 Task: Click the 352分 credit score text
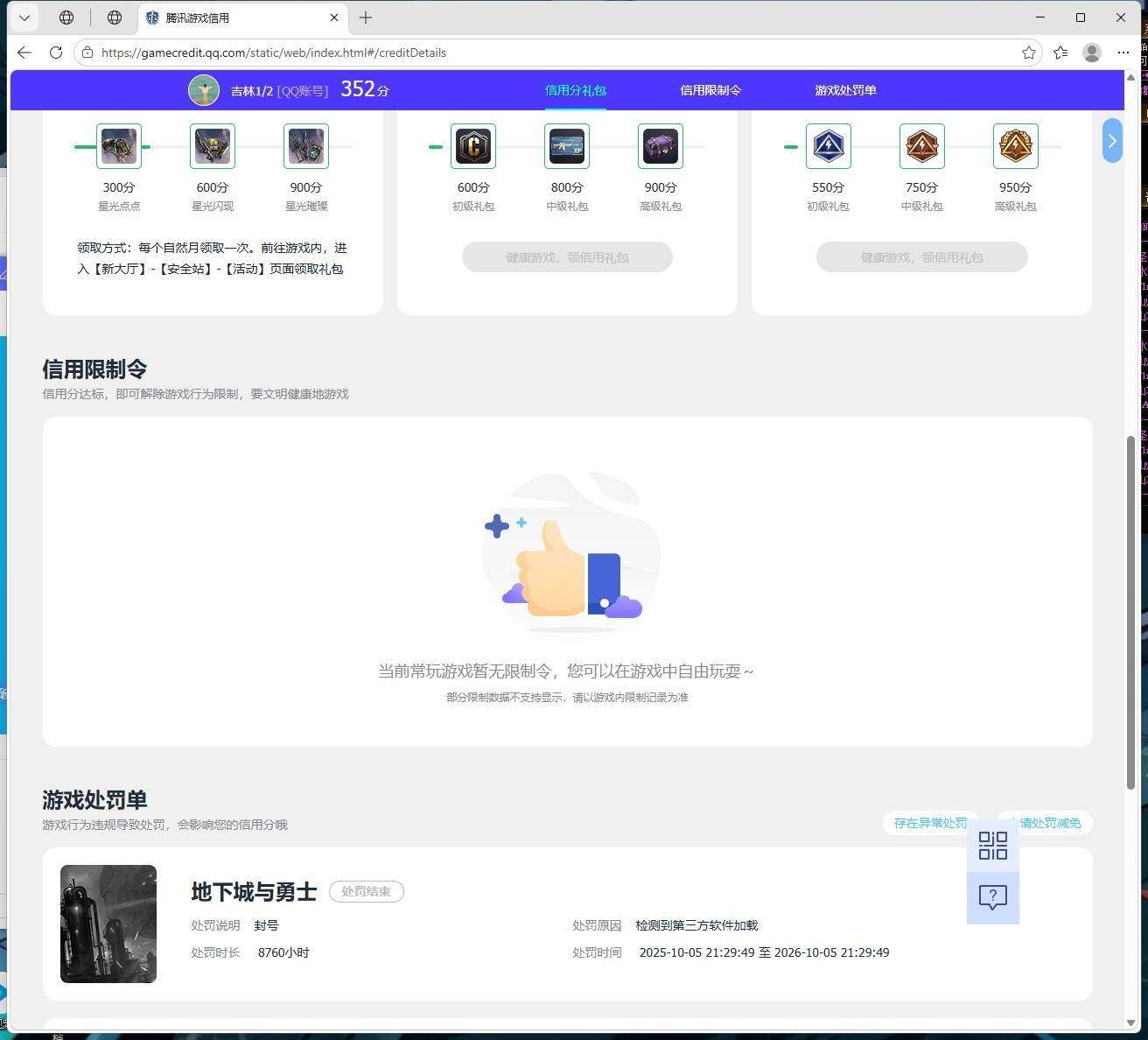coord(365,89)
